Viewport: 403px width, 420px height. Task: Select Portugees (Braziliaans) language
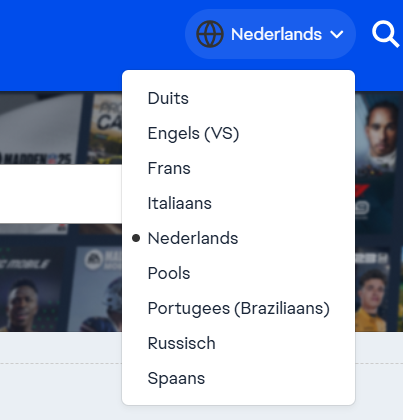(x=239, y=308)
